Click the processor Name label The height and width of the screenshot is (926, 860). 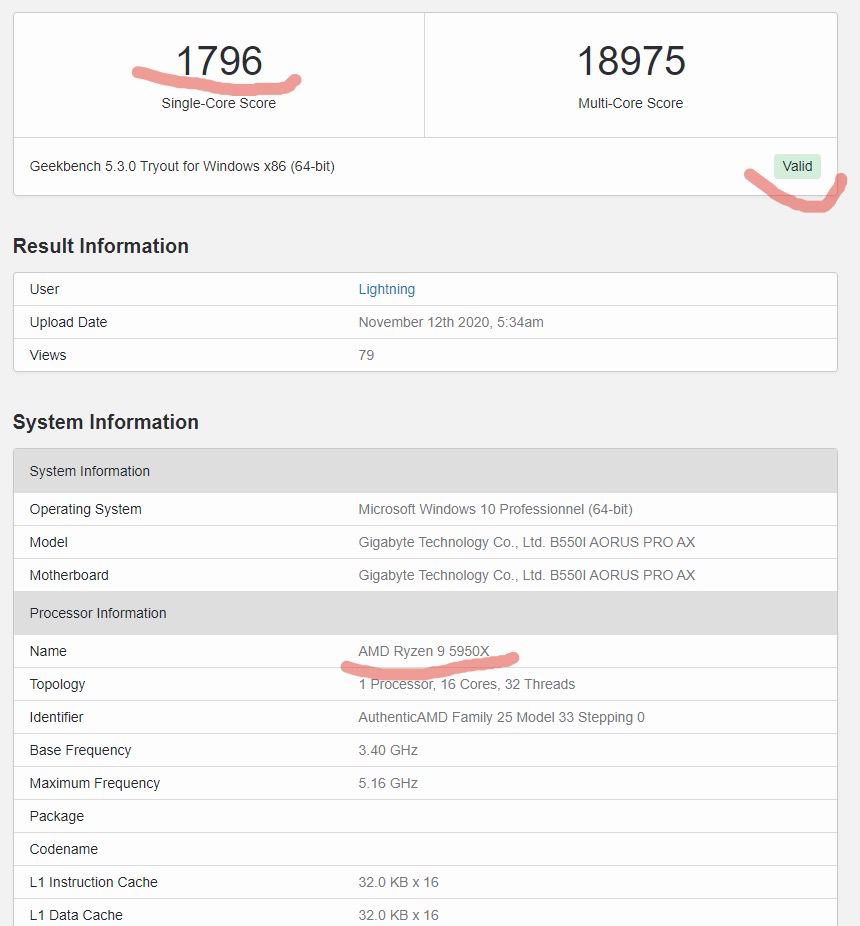coord(48,651)
